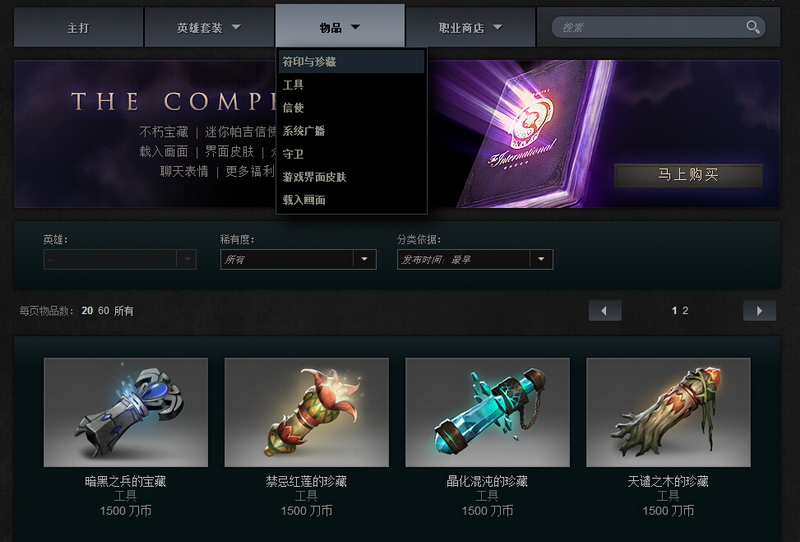Go to previous page with left arrow
The image size is (800, 542).
605,310
